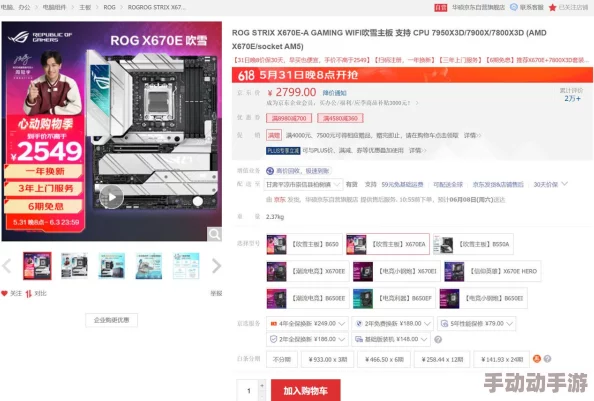Click 加入购物车 button
594x401 pixels.
click(305, 390)
